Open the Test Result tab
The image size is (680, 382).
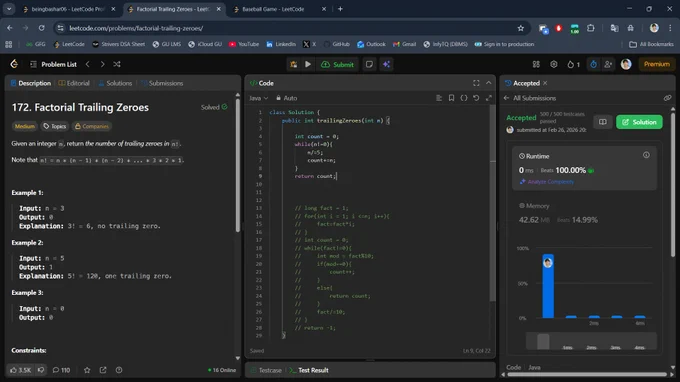[x=309, y=370]
